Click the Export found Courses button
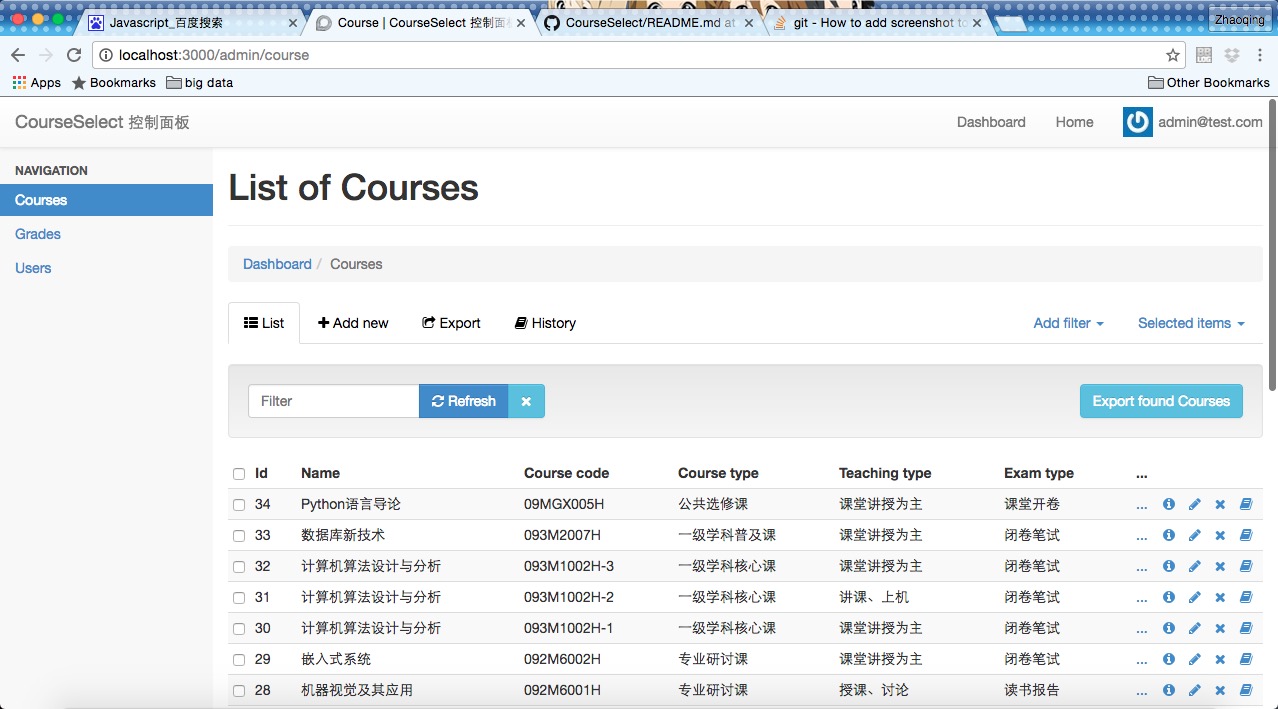Viewport: 1278px width, 709px height. [x=1161, y=401]
